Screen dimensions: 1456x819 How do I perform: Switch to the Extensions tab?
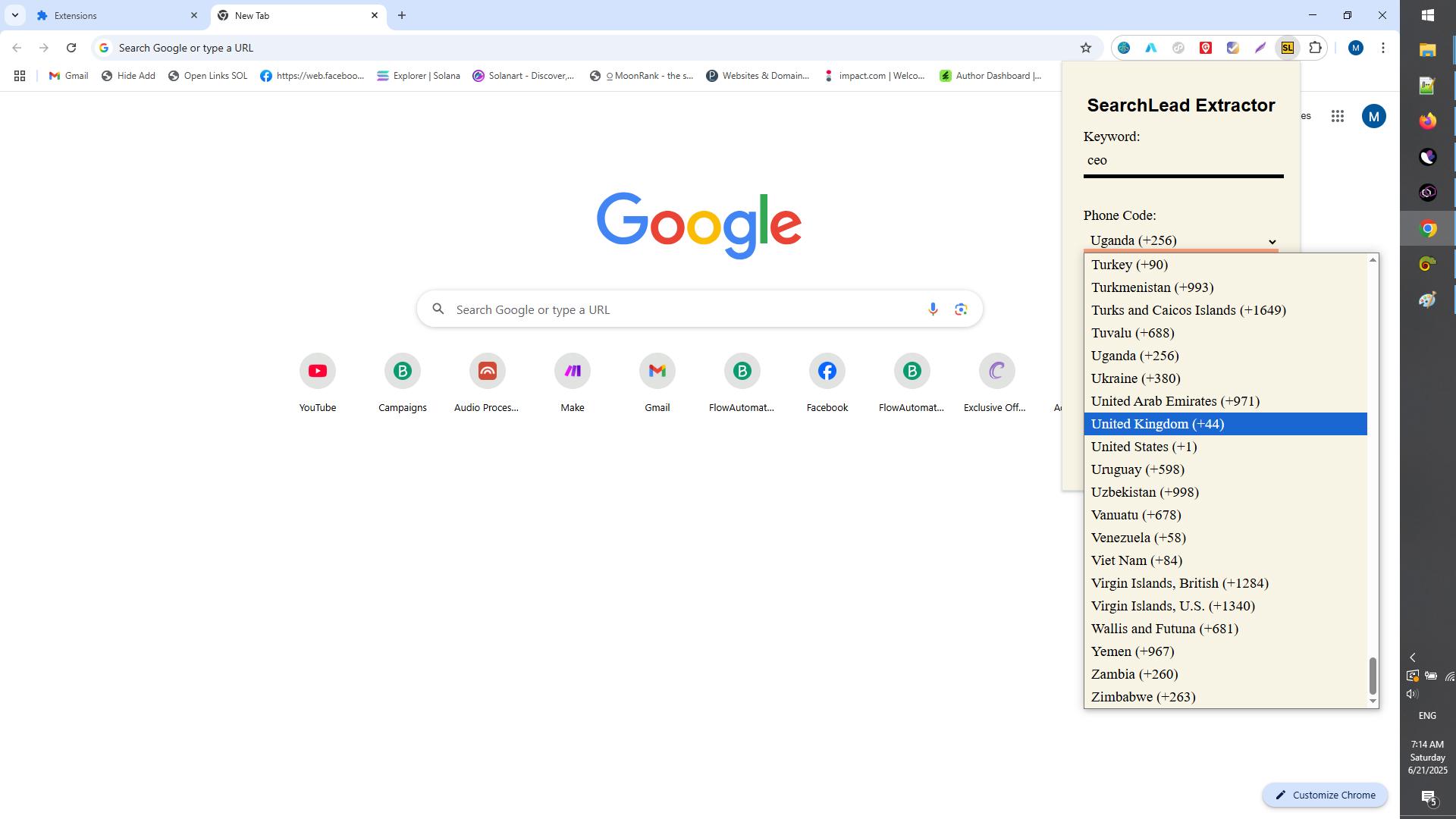coord(76,15)
